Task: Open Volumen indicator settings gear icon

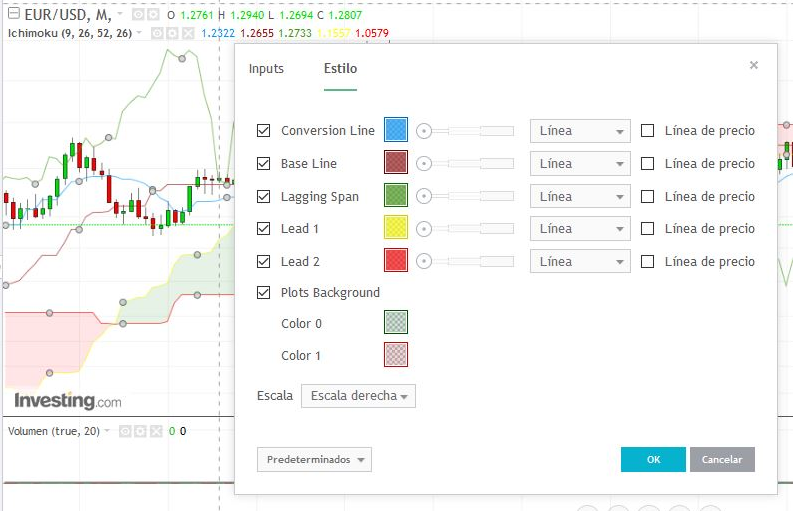Action: (x=141, y=431)
